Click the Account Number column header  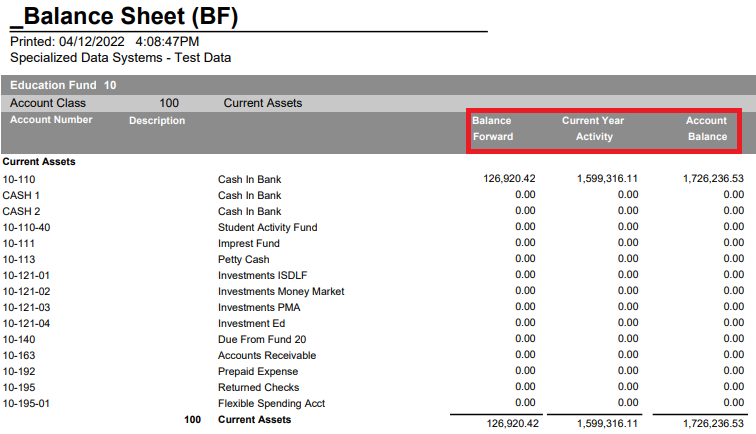pyautogui.click(x=51, y=120)
